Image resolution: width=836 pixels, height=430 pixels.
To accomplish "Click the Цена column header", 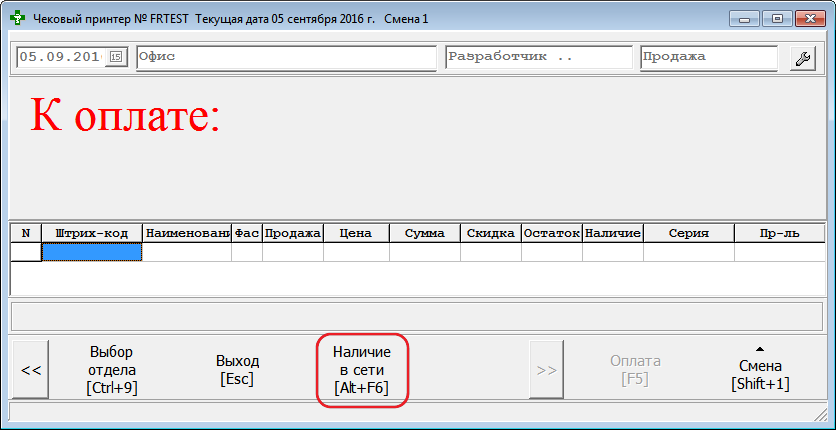I will [x=356, y=233].
